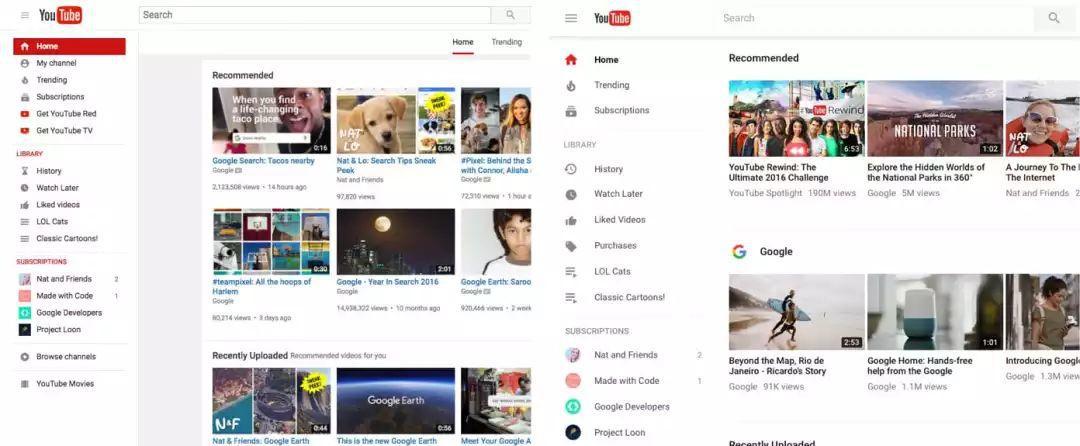
Task: Click the Google channel heading in new layout
Action: [776, 252]
